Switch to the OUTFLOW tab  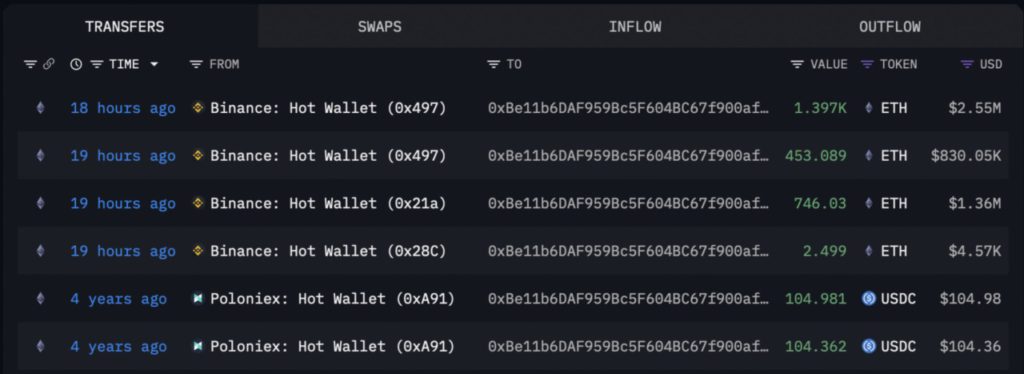click(x=889, y=27)
